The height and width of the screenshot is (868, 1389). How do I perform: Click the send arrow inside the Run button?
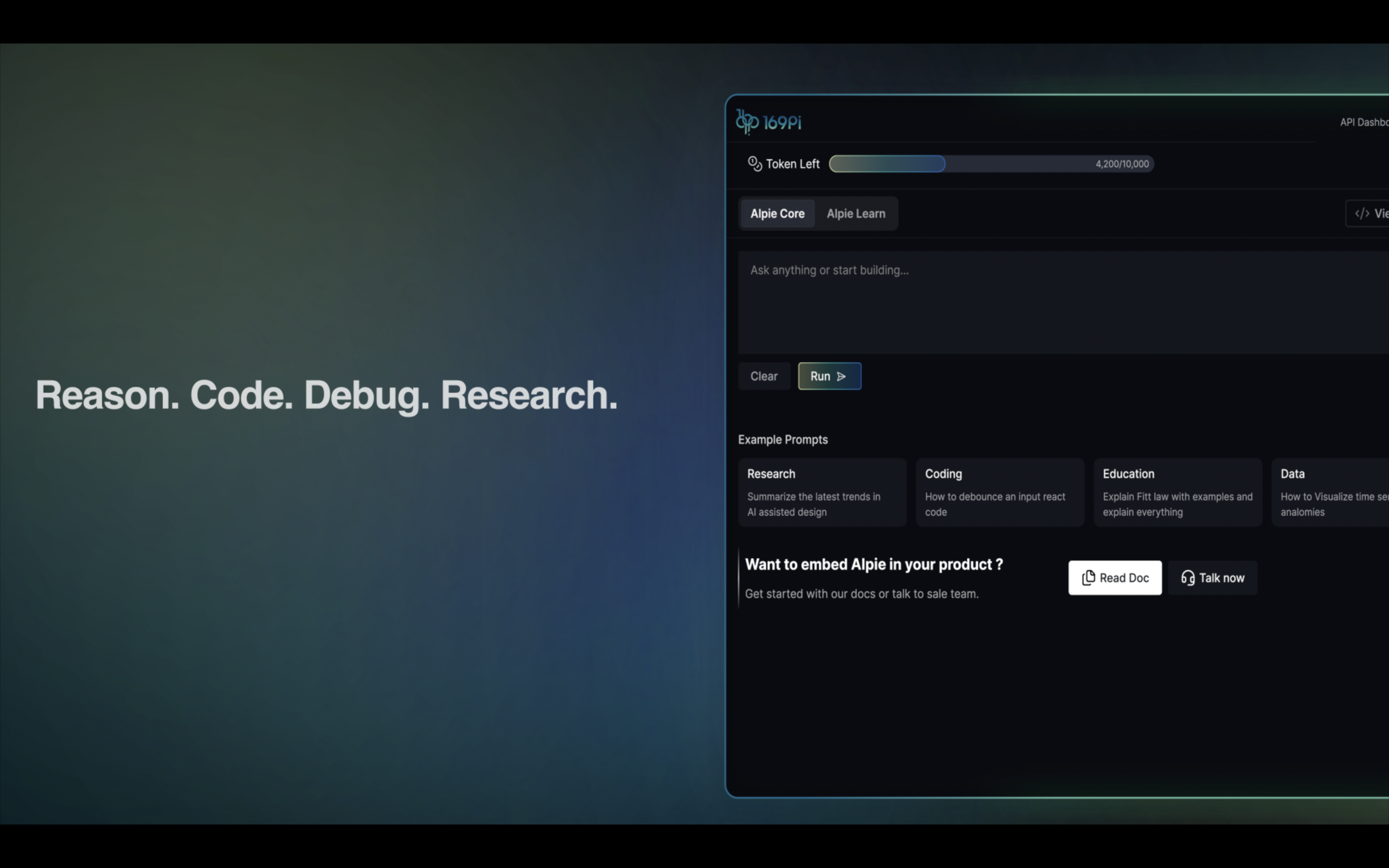tap(841, 376)
